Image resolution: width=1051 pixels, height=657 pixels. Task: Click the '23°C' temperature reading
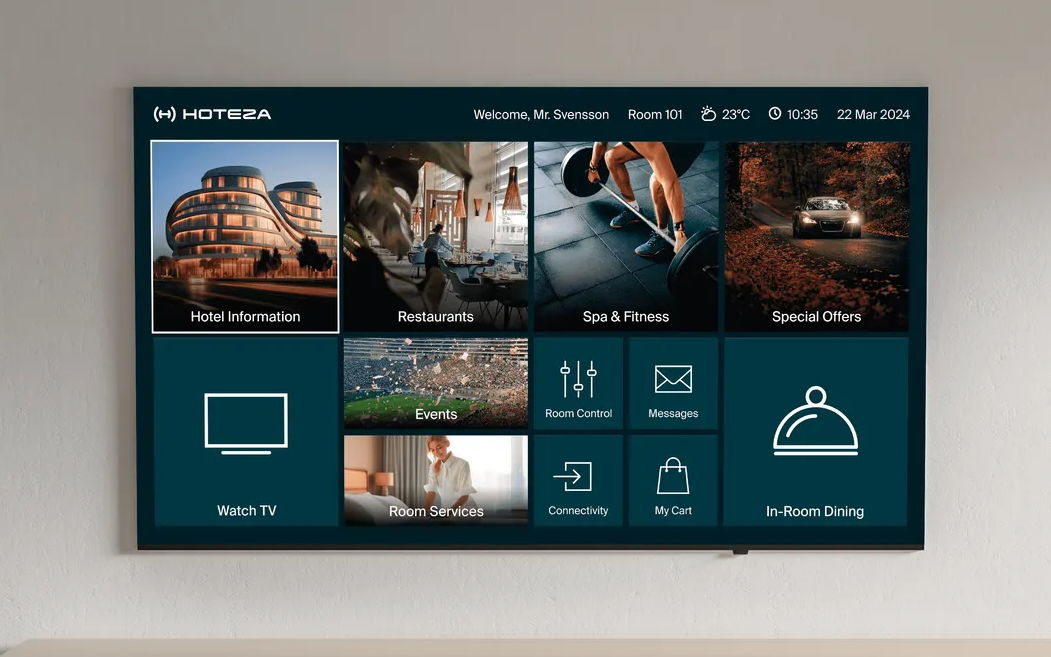point(736,115)
